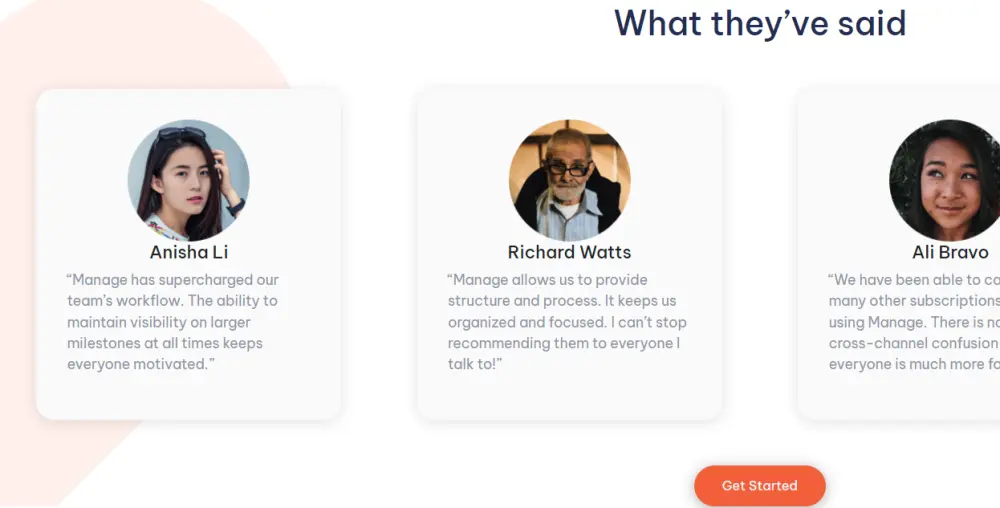This screenshot has width=1000, height=508.
Task: Click "team's workflow. The ability to" line
Action: (x=172, y=301)
